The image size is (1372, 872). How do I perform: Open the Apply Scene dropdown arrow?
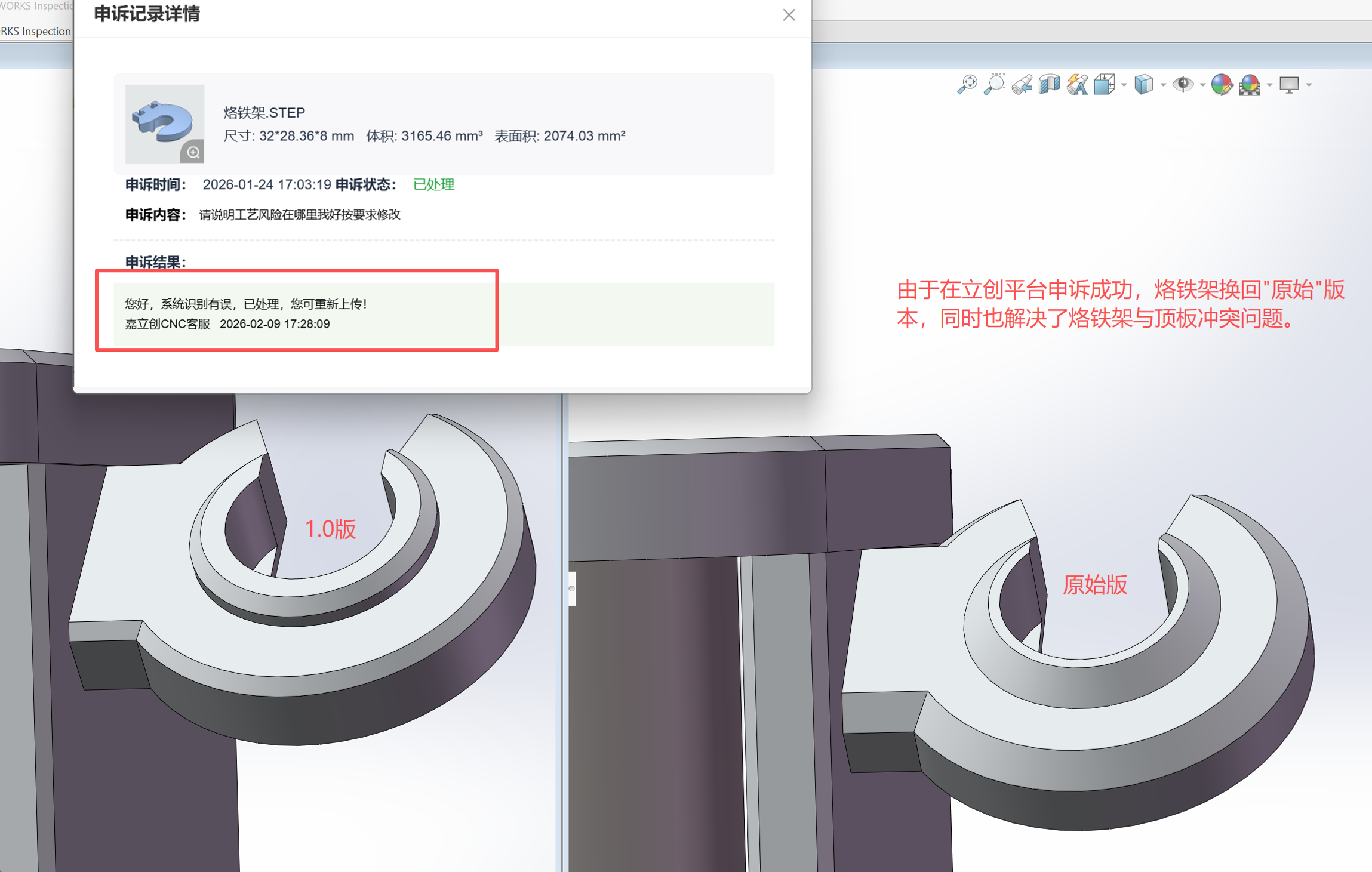pos(1269,85)
